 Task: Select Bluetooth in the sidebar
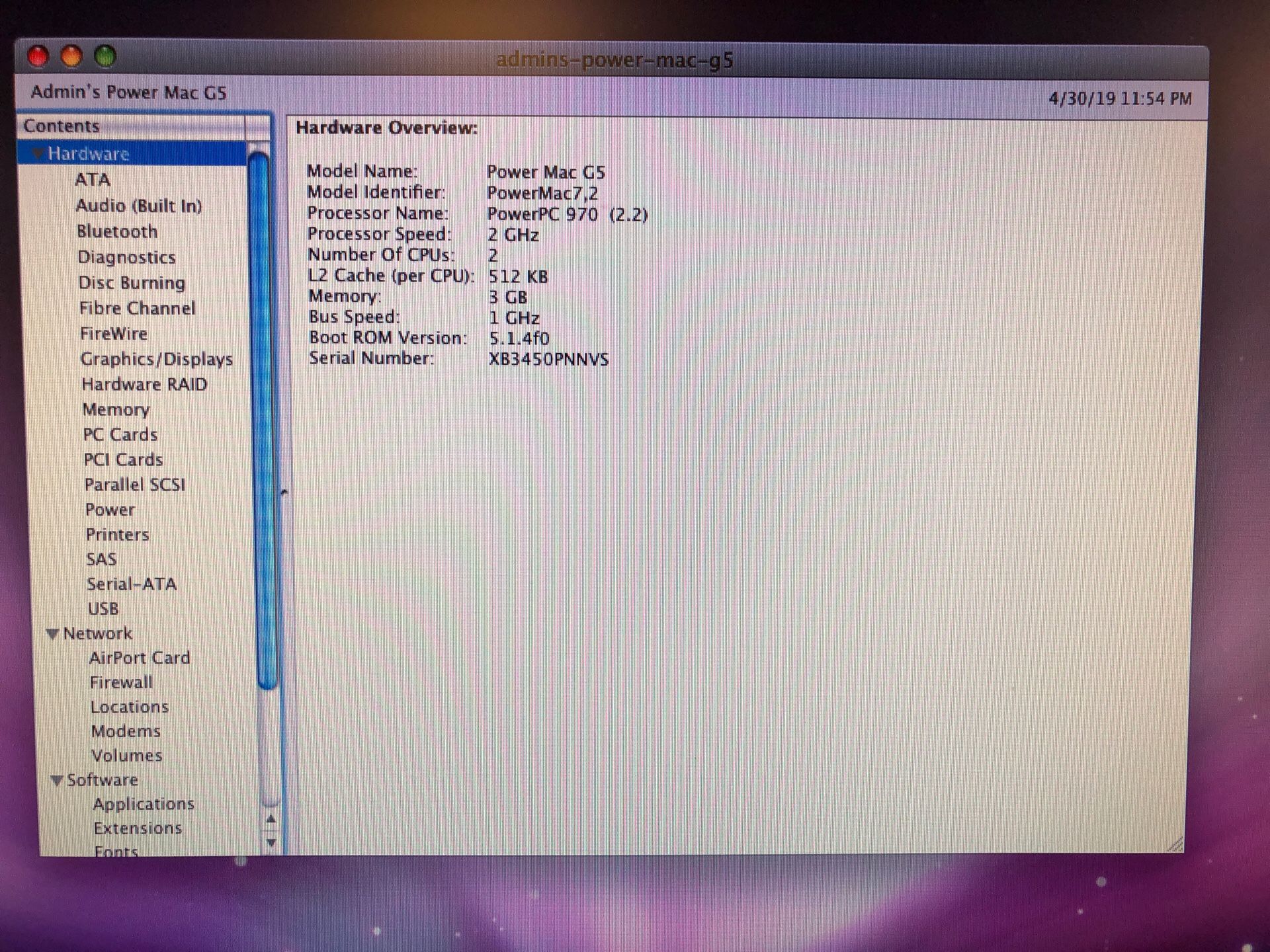[x=117, y=231]
